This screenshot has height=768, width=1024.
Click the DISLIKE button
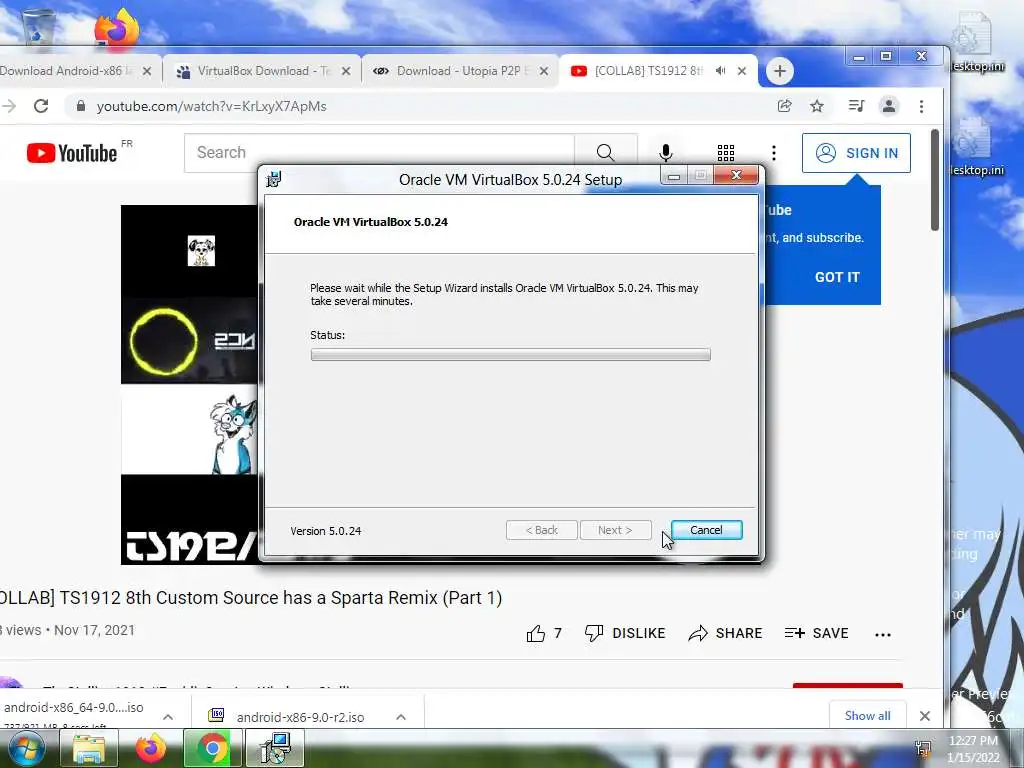[x=625, y=633]
